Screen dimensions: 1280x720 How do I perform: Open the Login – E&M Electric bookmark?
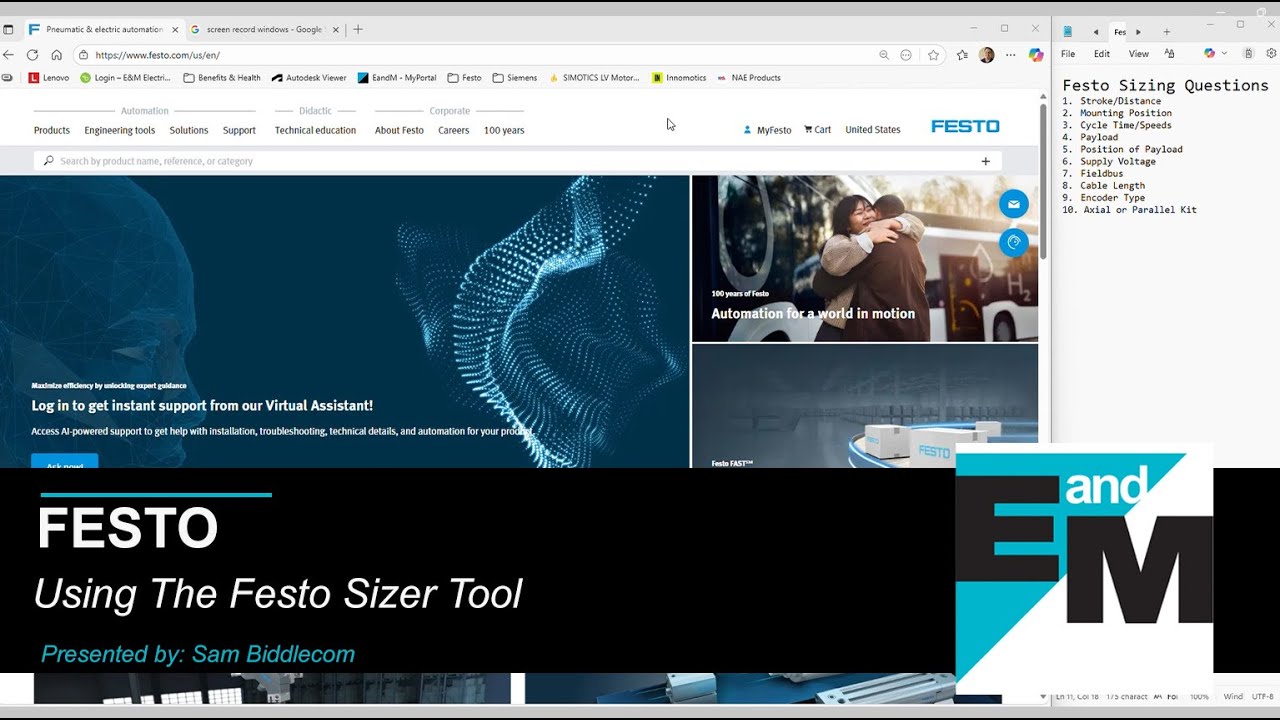coord(126,78)
